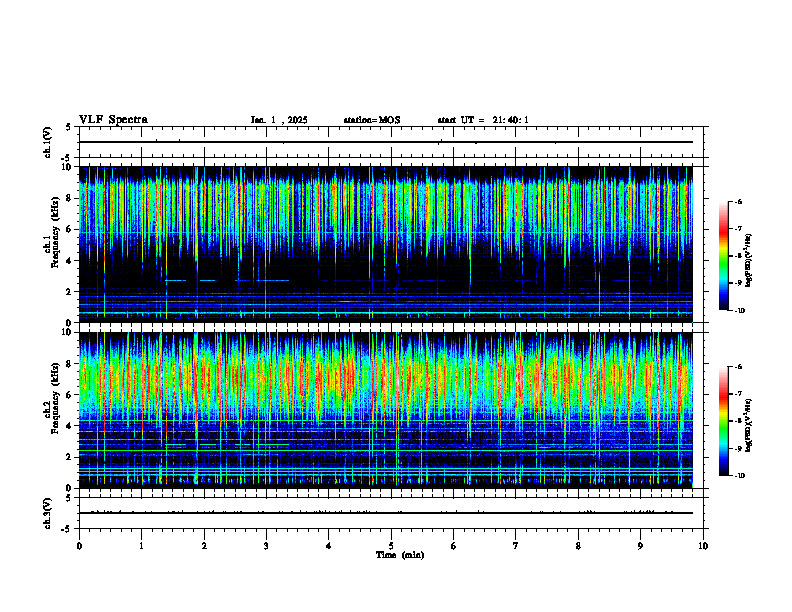Click the ch.1 colorbar "-6" scale label
The height and width of the screenshot is (612, 792).
pyautogui.click(x=739, y=201)
